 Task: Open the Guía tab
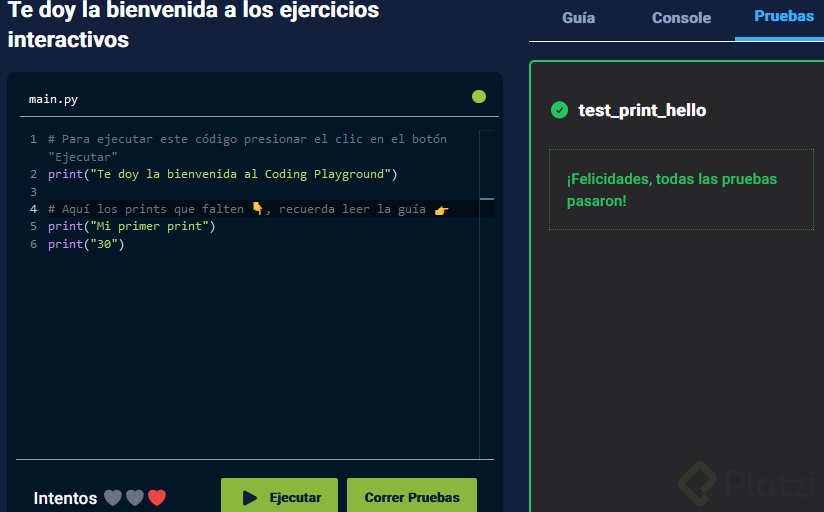pos(579,18)
